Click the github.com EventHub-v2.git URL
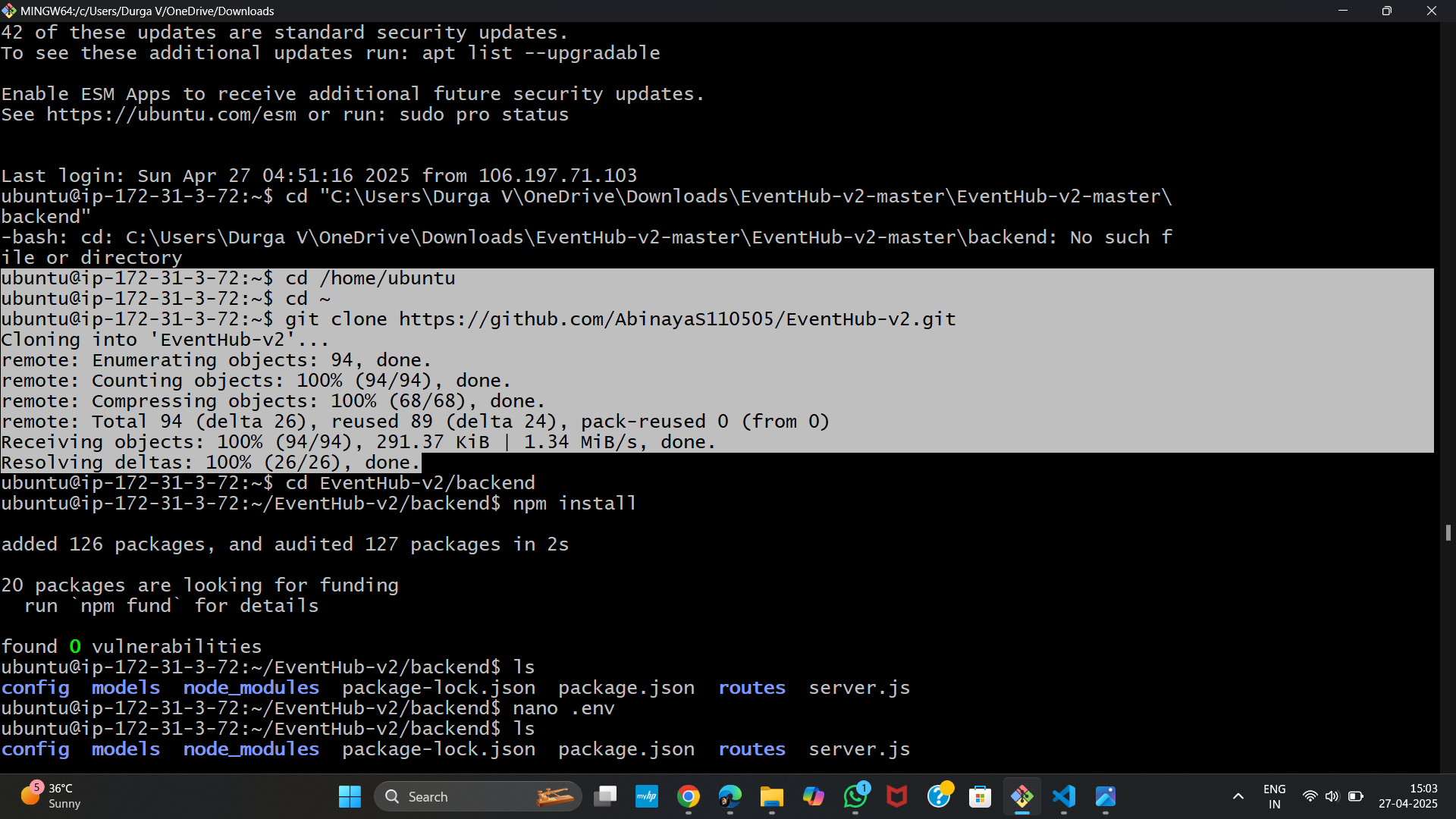 [x=677, y=319]
